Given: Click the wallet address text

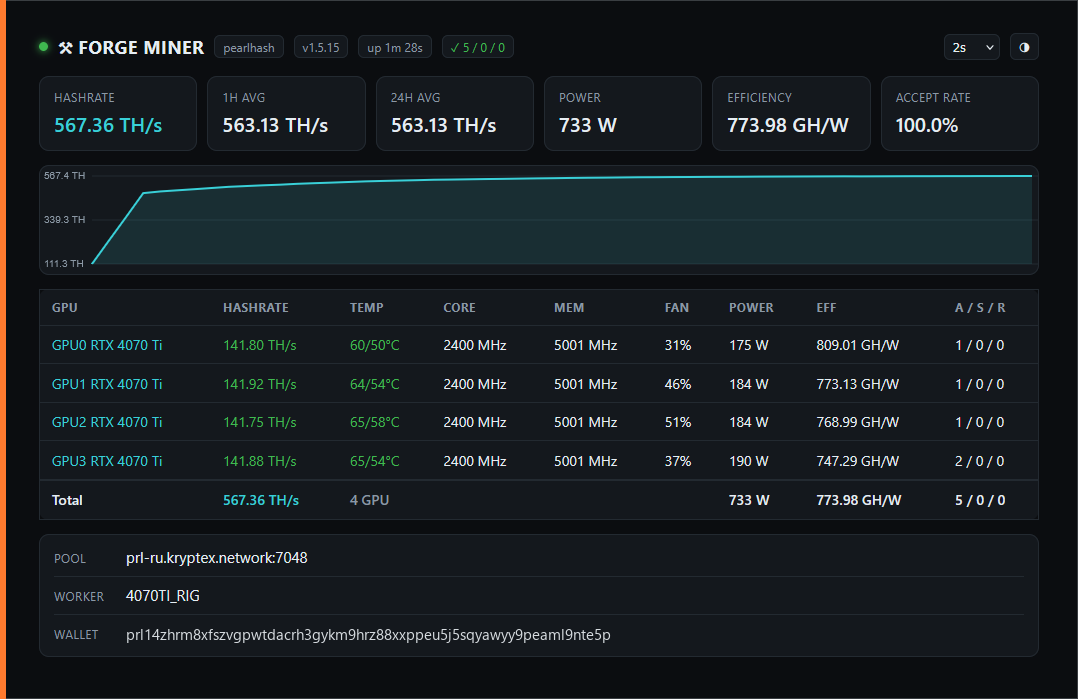Looking at the screenshot, I should [368, 635].
